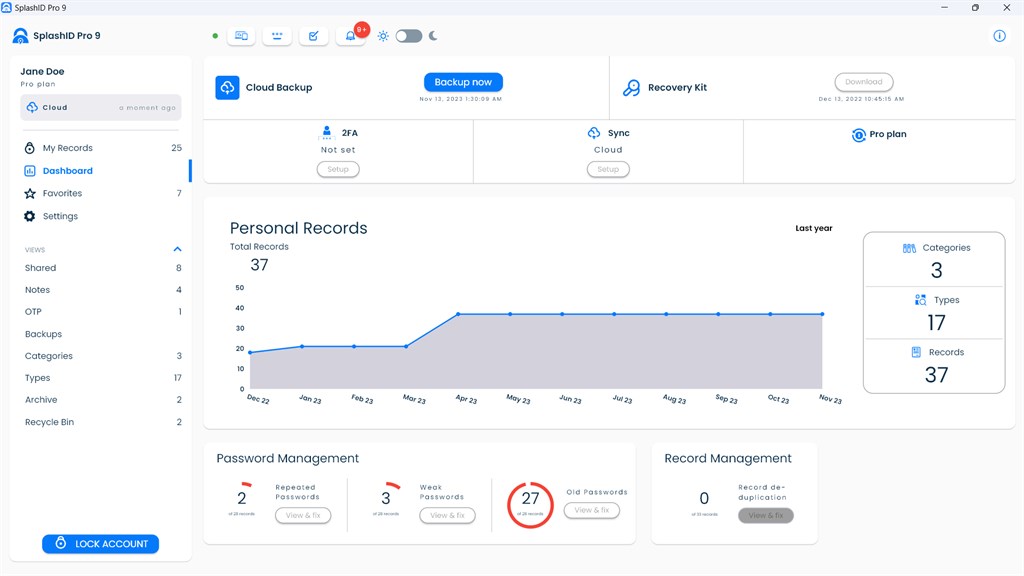Click the Apr 23 data point on chart
1024x576 pixels.
click(x=458, y=314)
